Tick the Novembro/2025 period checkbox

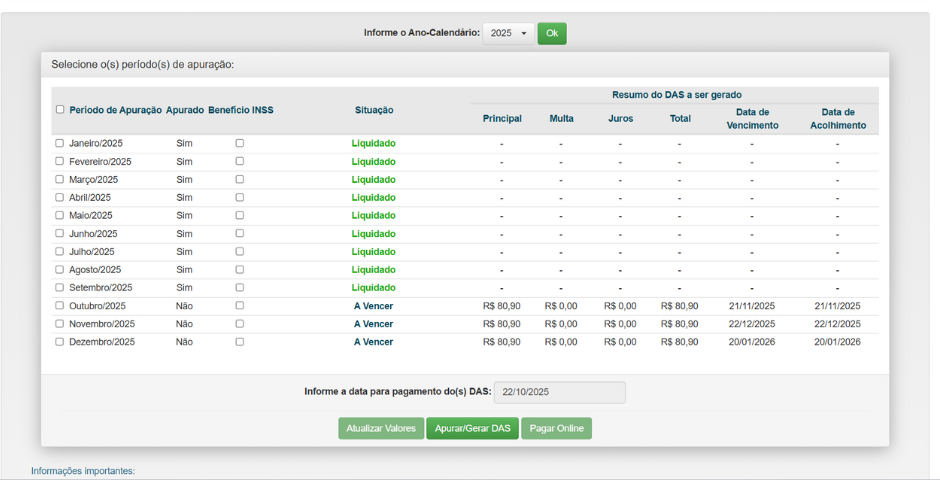pos(60,324)
